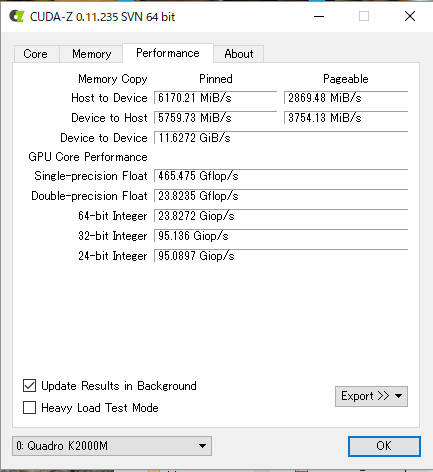Click the OK button
433x472 pixels.
(384, 446)
